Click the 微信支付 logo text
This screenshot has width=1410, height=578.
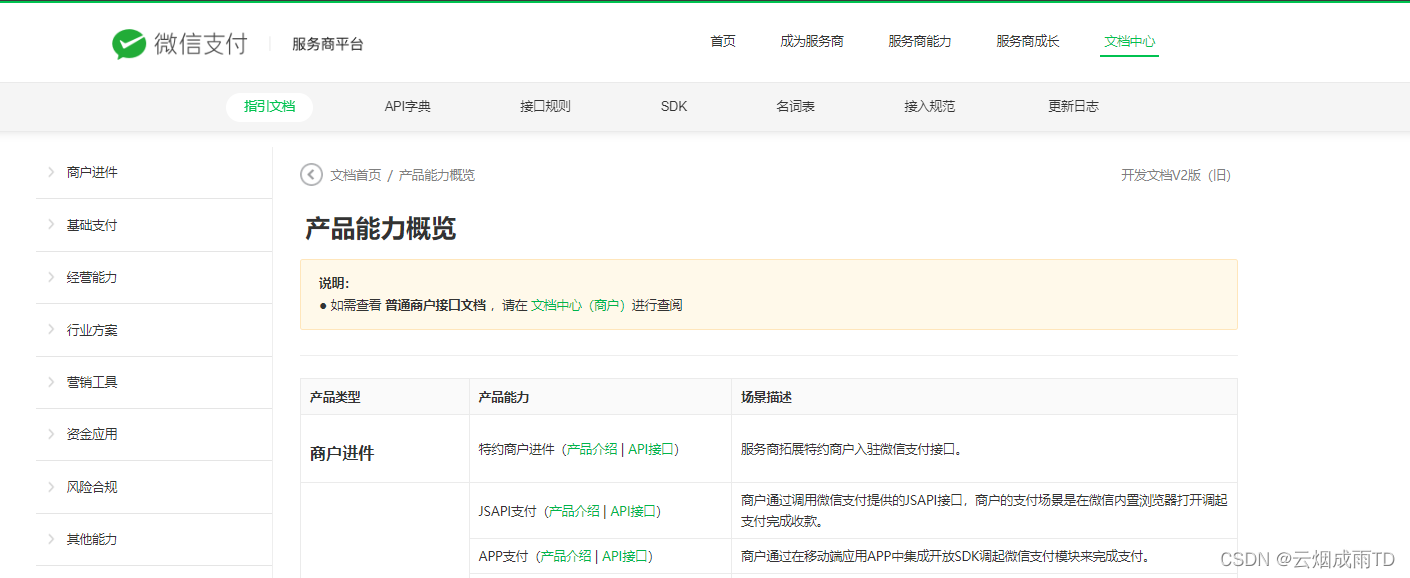pyautogui.click(x=200, y=44)
